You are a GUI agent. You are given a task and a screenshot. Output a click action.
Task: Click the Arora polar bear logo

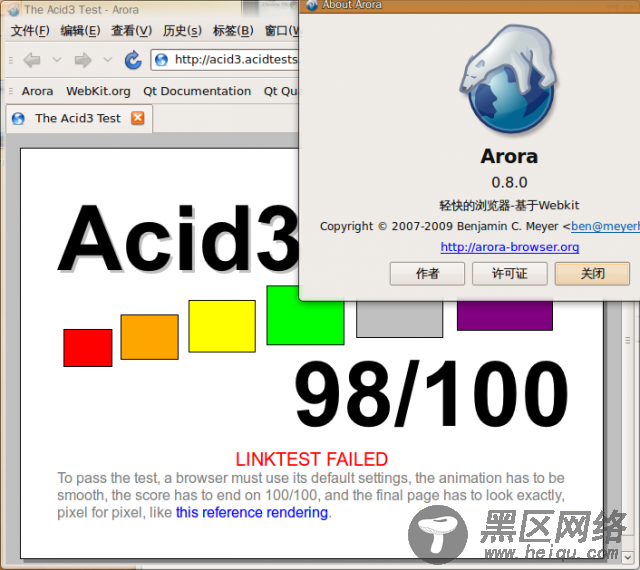coord(509,79)
